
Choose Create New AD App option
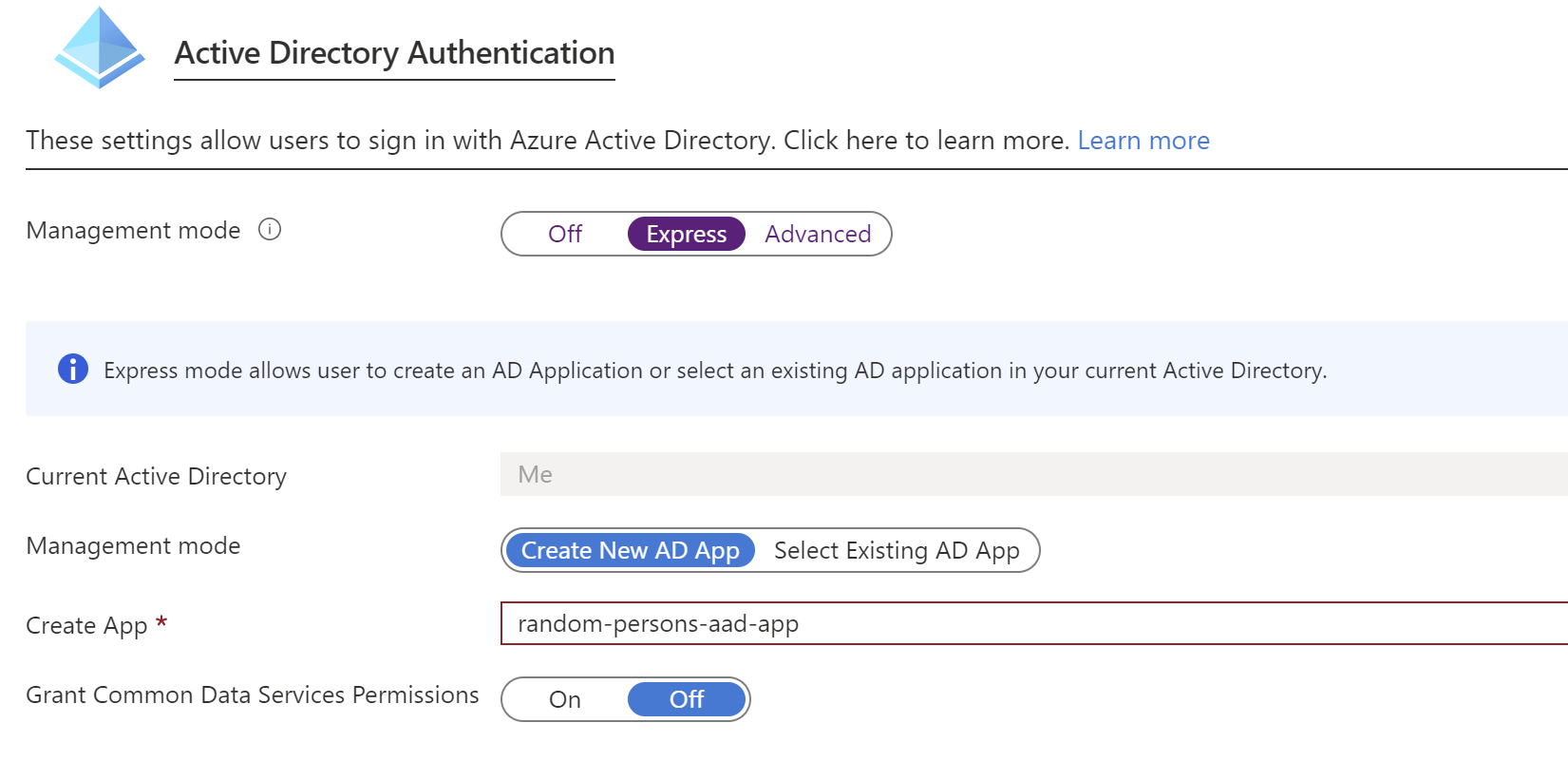631,550
